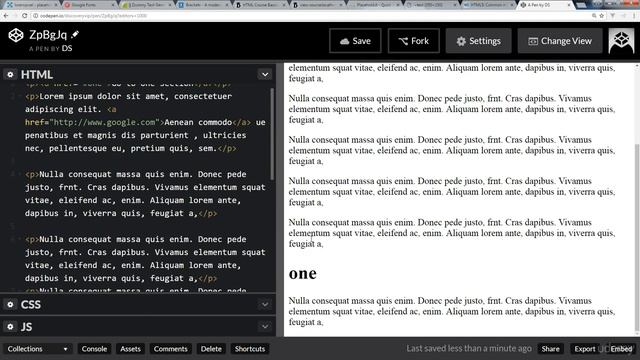Click Change View button
Image resolution: width=640 pixels, height=360 pixels.
[x=560, y=41]
